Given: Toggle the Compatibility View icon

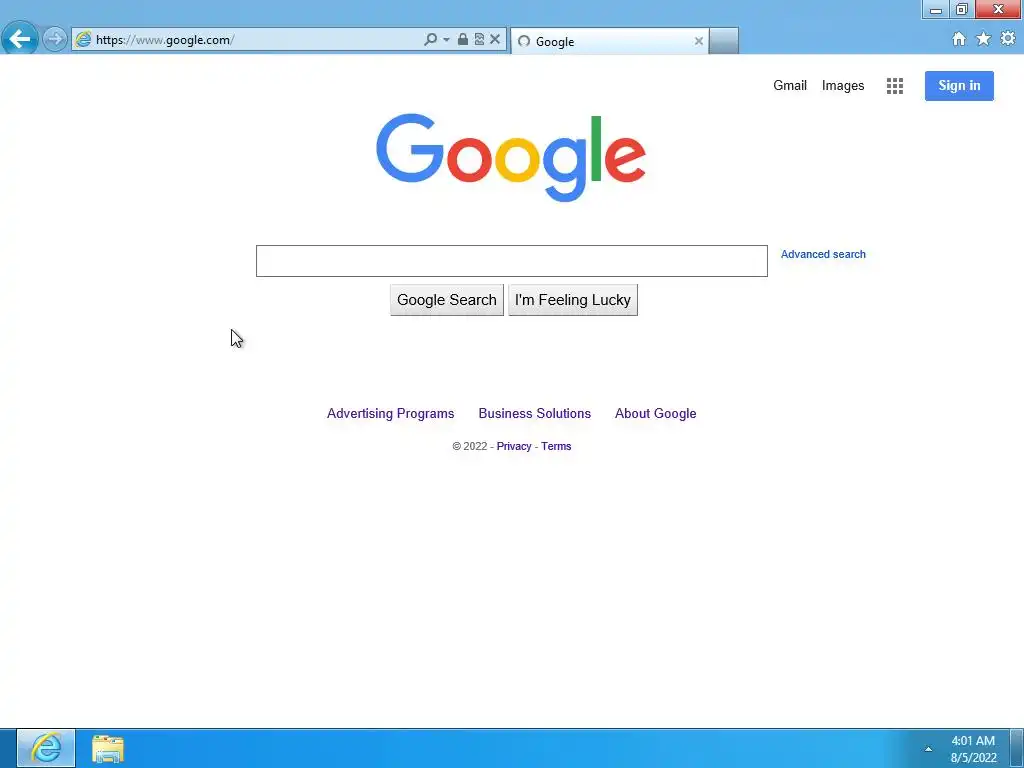Looking at the screenshot, I should (479, 40).
